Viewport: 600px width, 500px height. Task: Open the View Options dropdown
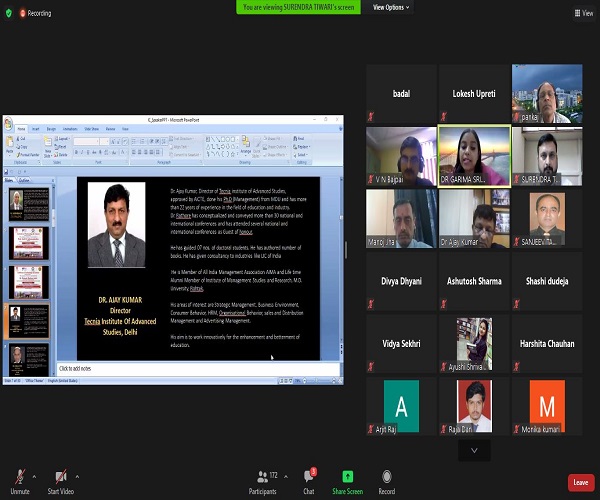point(391,7)
